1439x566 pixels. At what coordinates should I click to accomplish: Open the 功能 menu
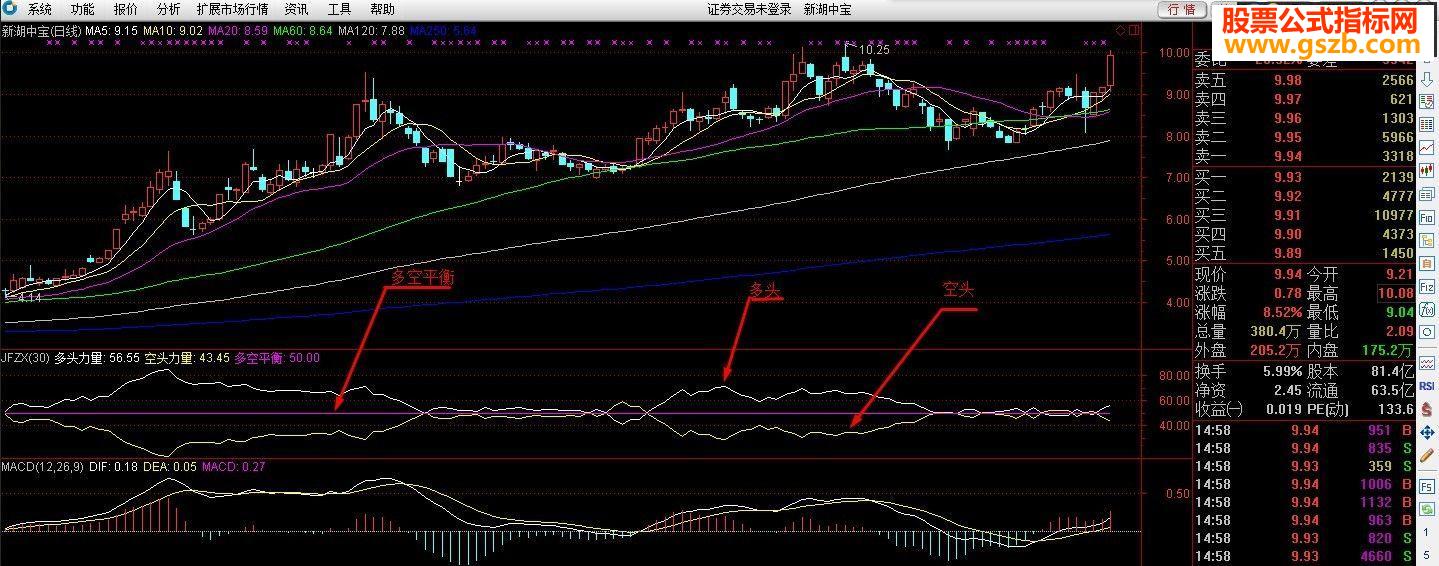pyautogui.click(x=82, y=9)
